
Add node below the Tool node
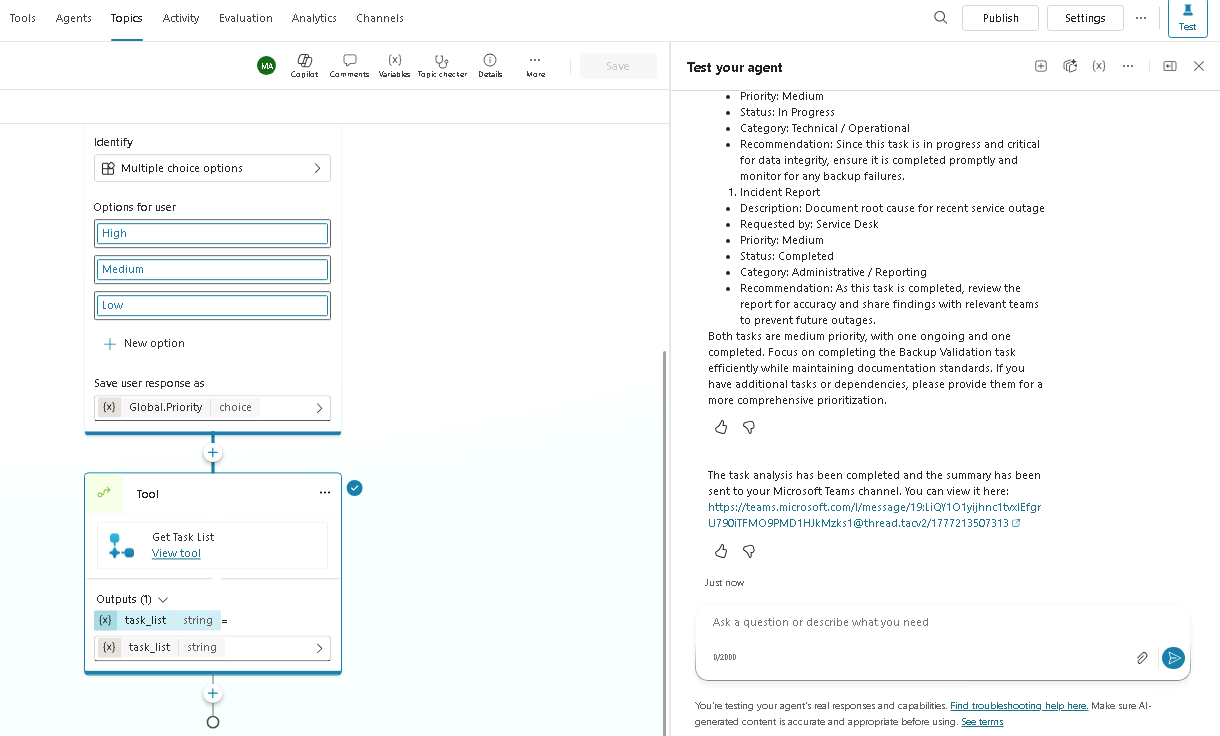212,693
